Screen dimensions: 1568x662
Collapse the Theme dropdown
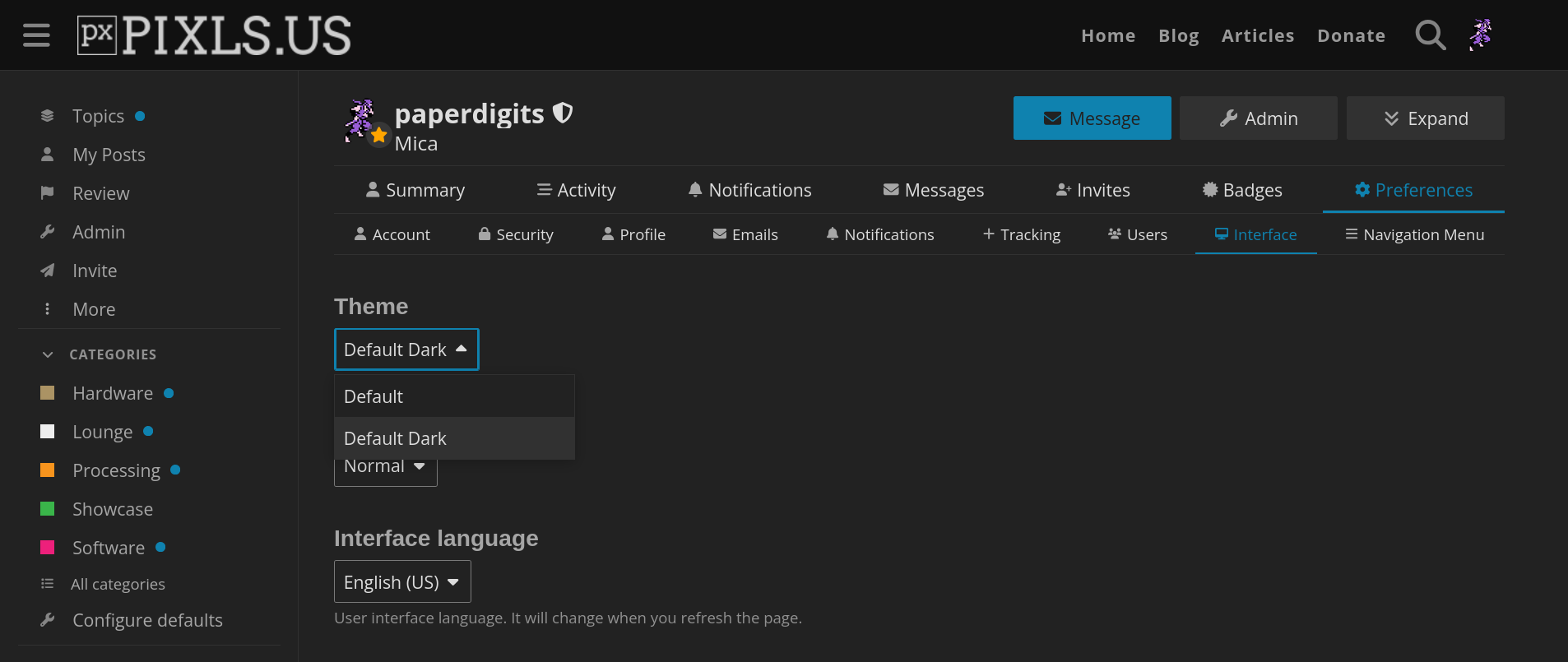(406, 350)
